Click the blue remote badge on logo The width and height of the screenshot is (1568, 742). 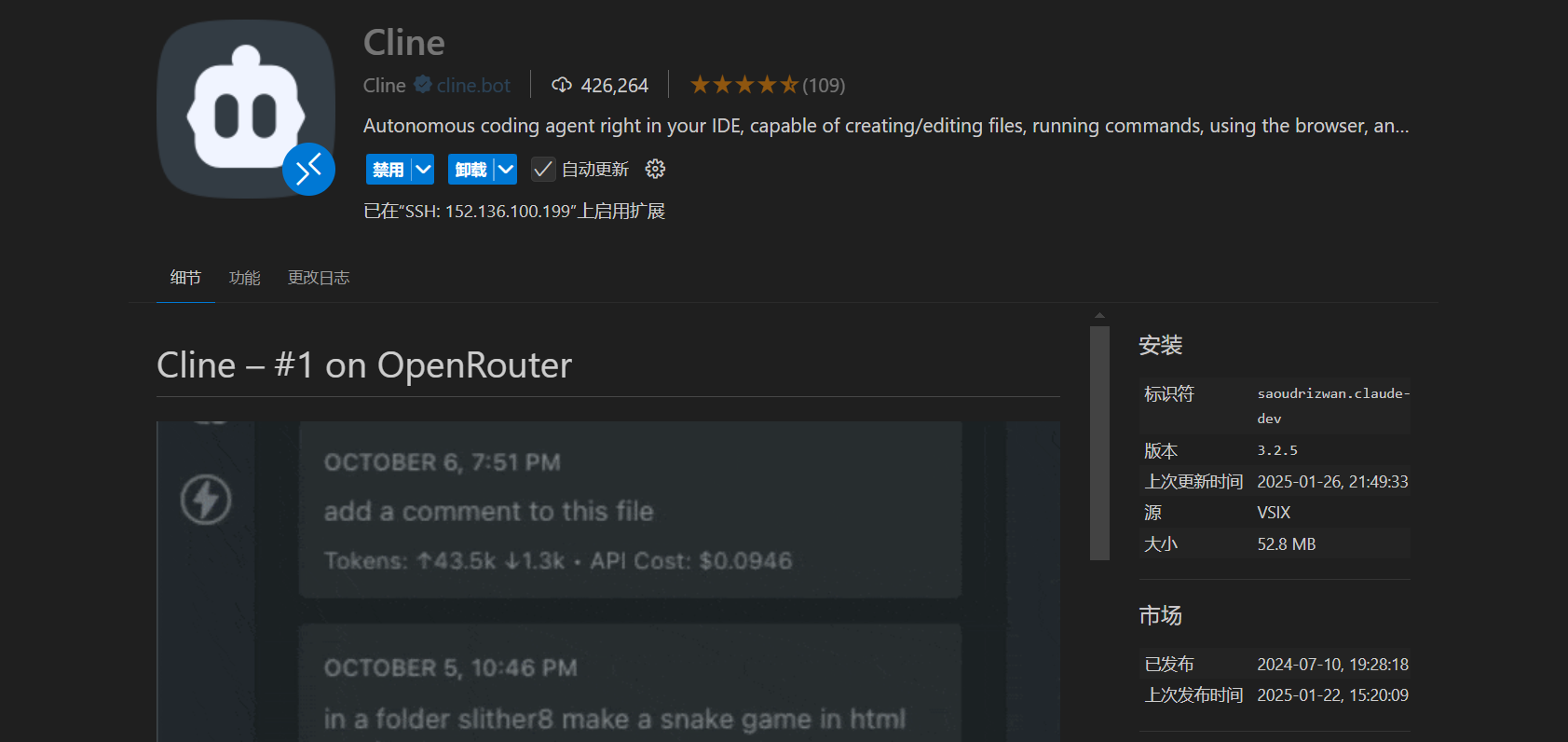(308, 170)
